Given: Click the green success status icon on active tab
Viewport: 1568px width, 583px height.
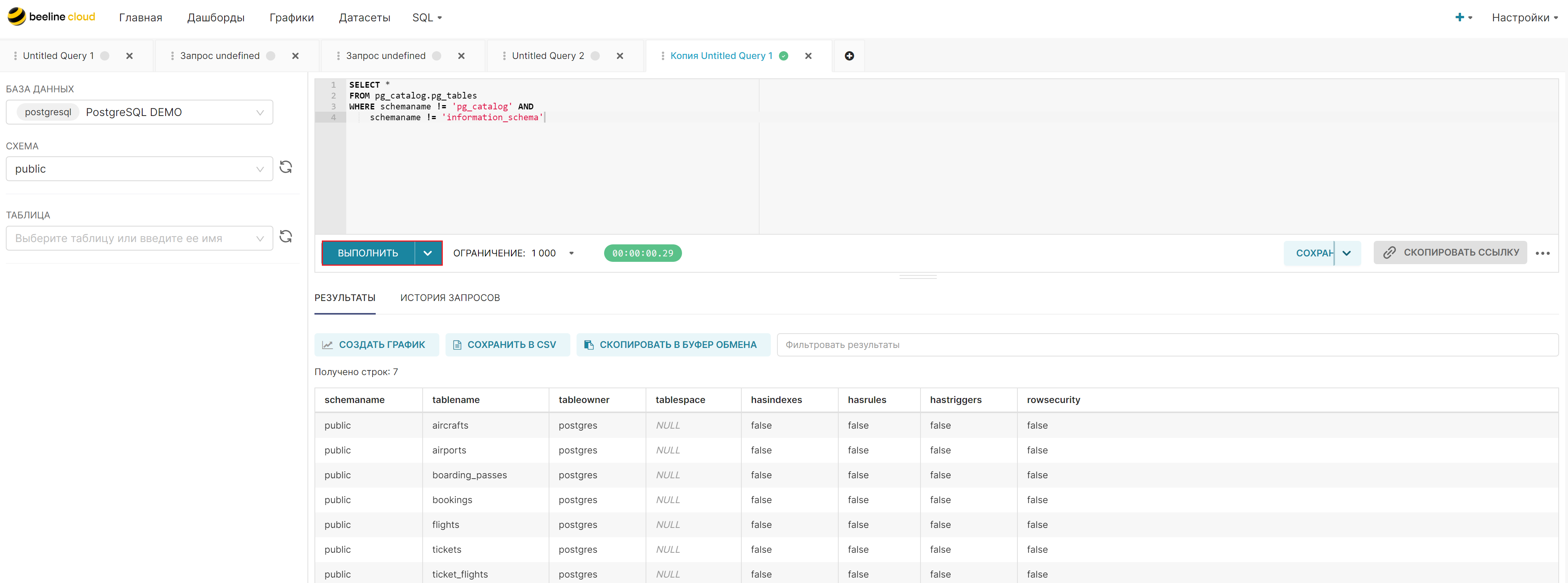Looking at the screenshot, I should tap(783, 55).
